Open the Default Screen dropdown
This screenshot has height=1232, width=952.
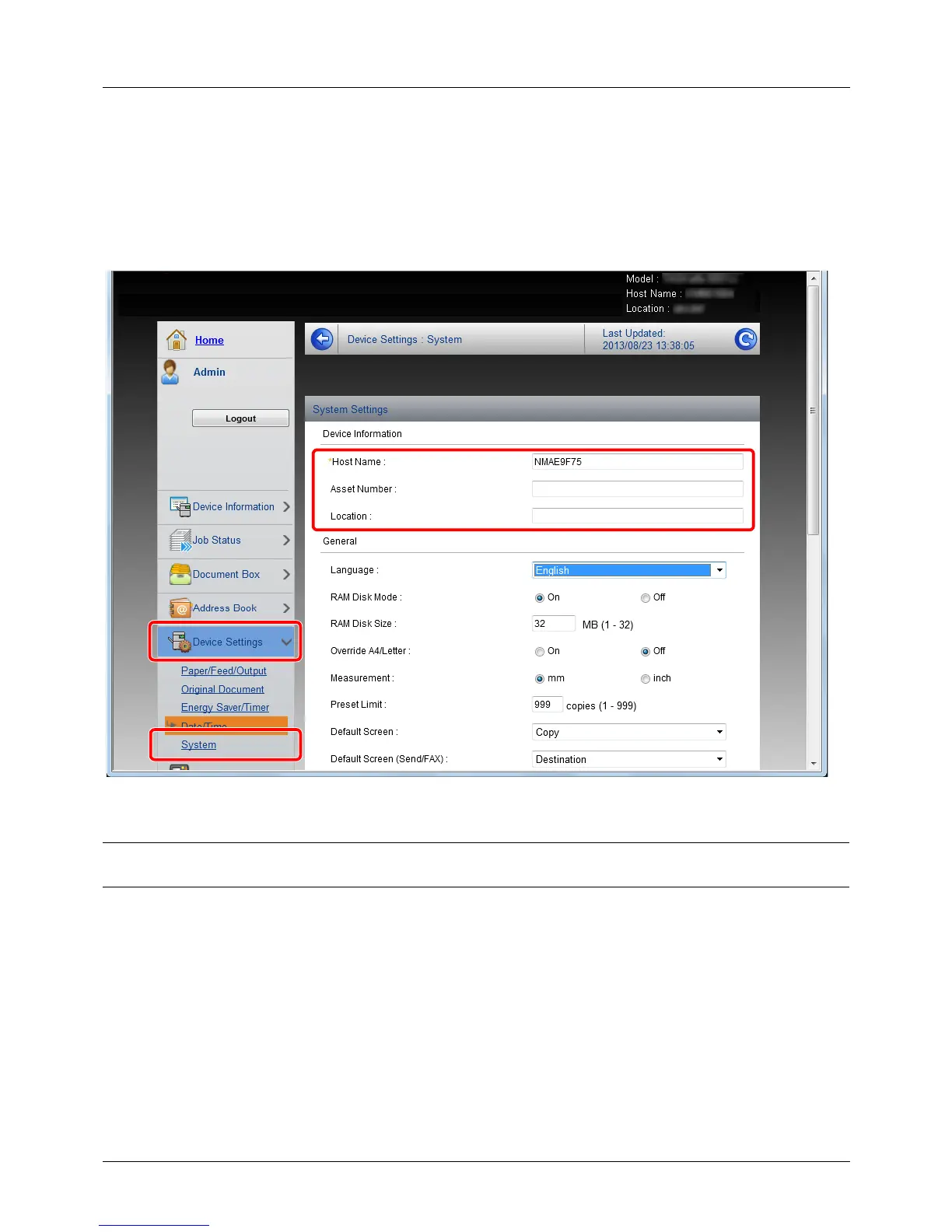tap(628, 732)
